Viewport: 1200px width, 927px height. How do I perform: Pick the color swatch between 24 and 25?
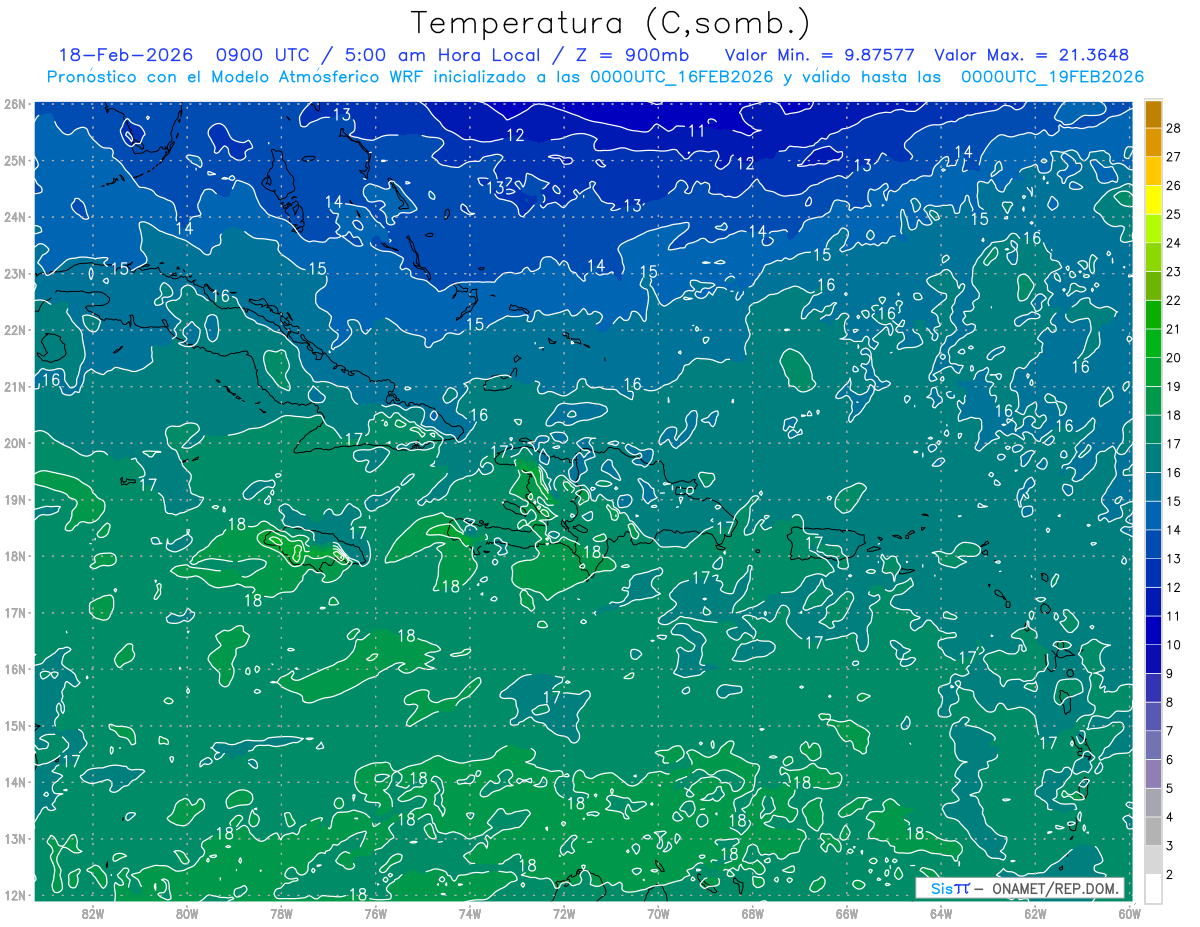point(1153,228)
